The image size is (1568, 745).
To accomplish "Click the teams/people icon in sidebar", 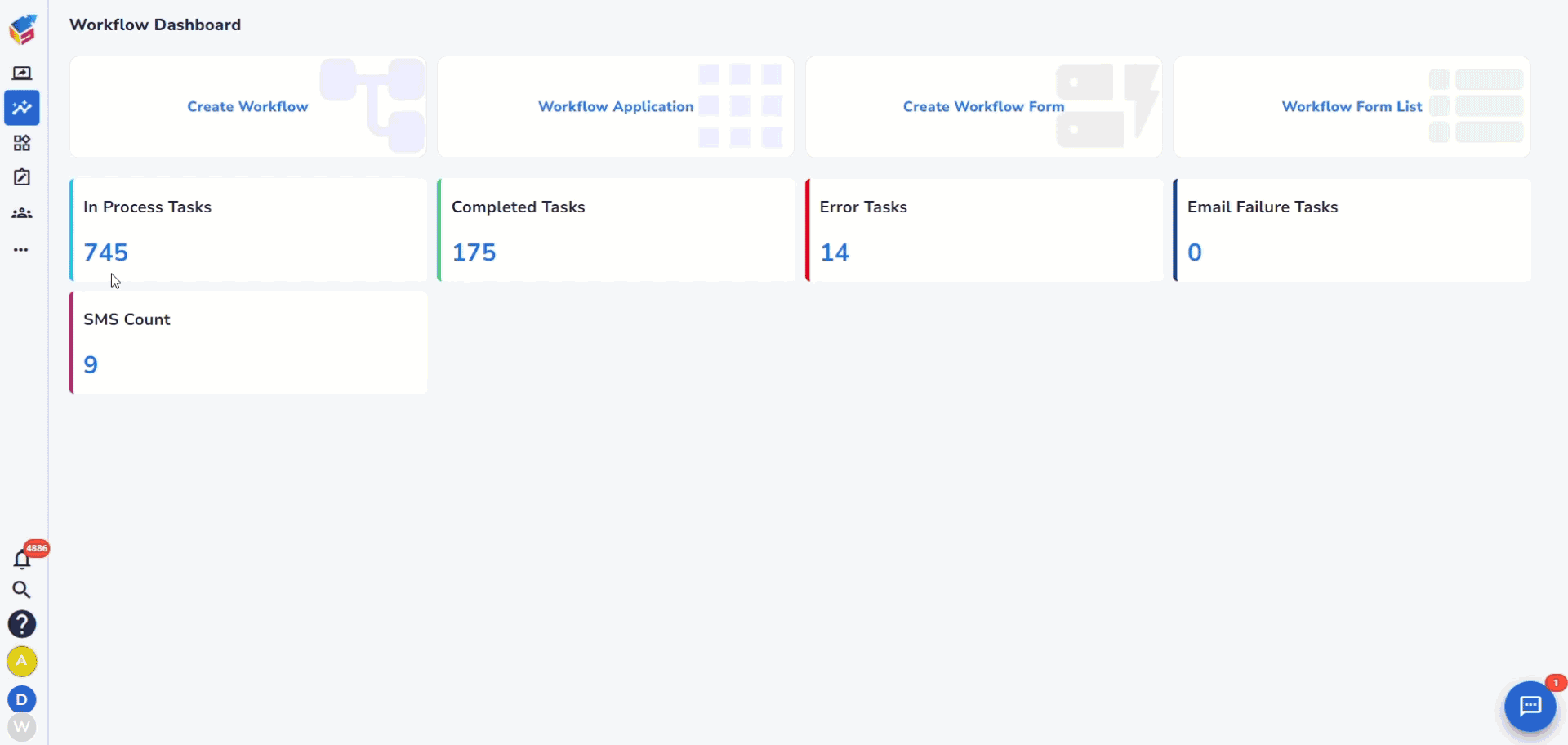I will [22, 212].
